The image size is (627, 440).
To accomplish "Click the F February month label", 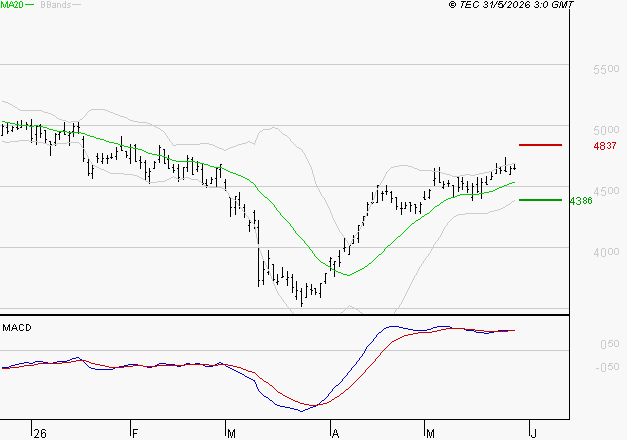I will click(135, 434).
